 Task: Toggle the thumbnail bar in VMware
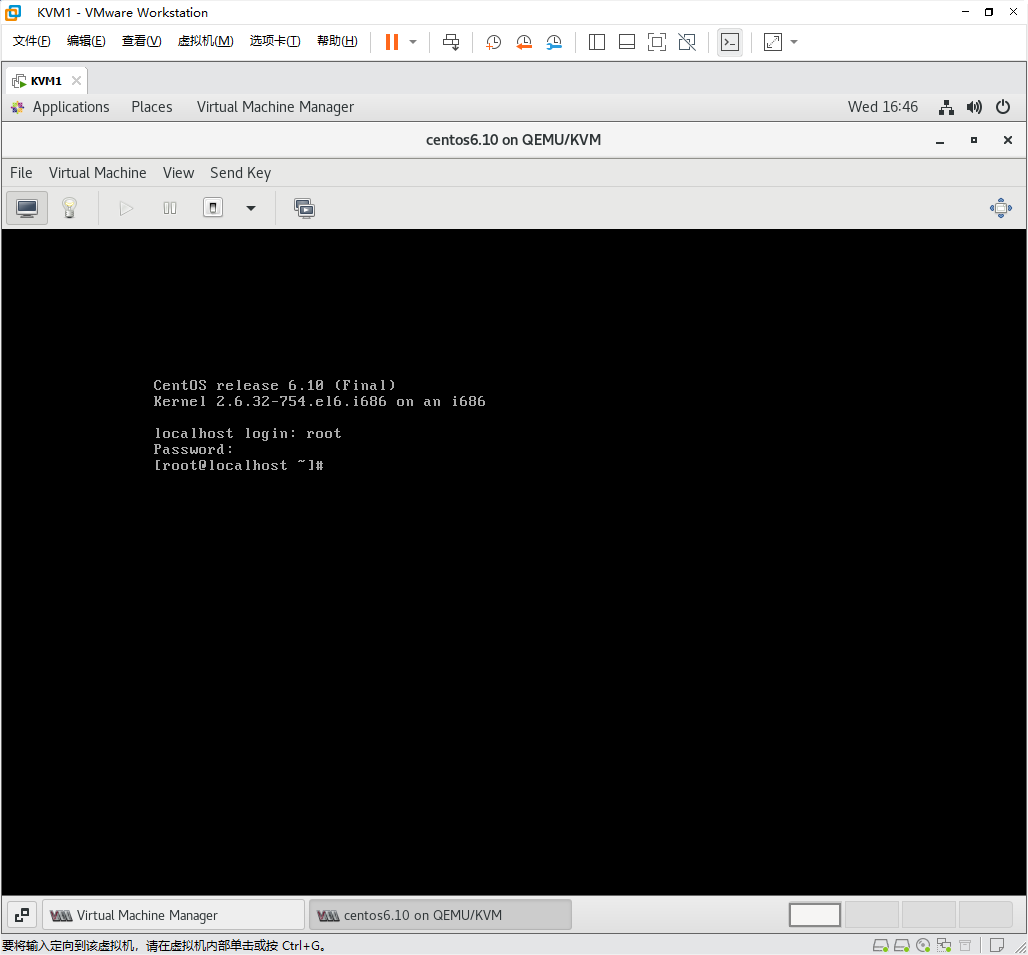click(627, 42)
